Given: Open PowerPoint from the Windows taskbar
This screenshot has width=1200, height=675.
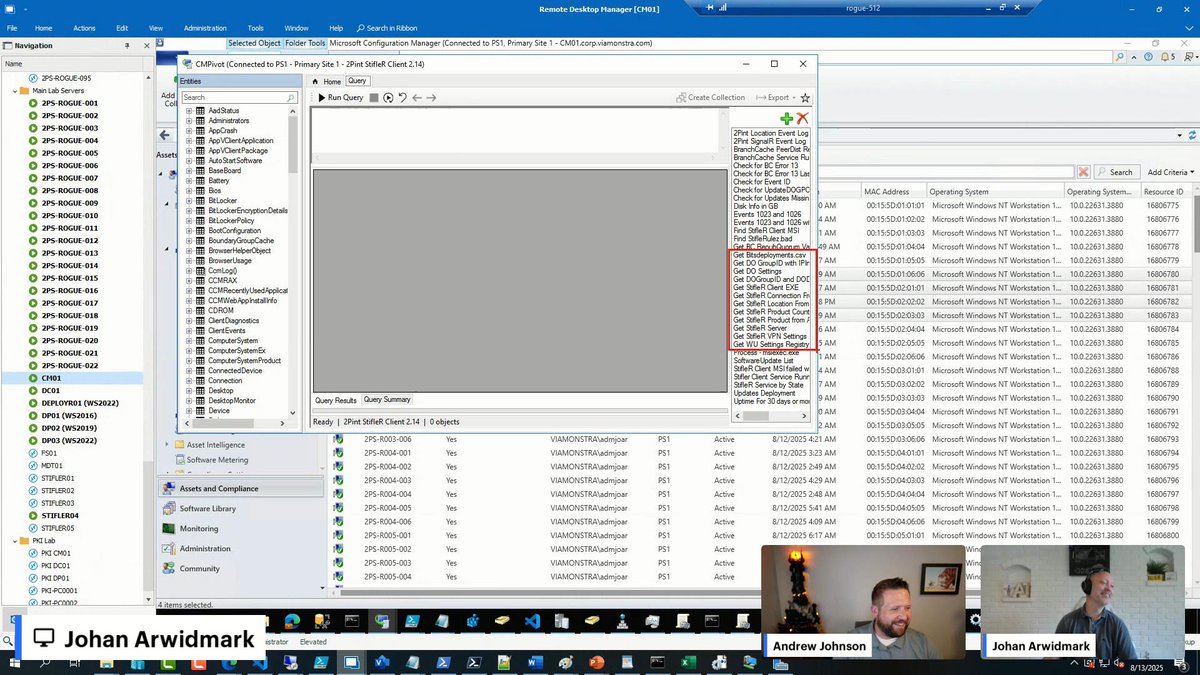Looking at the screenshot, I should (597, 662).
